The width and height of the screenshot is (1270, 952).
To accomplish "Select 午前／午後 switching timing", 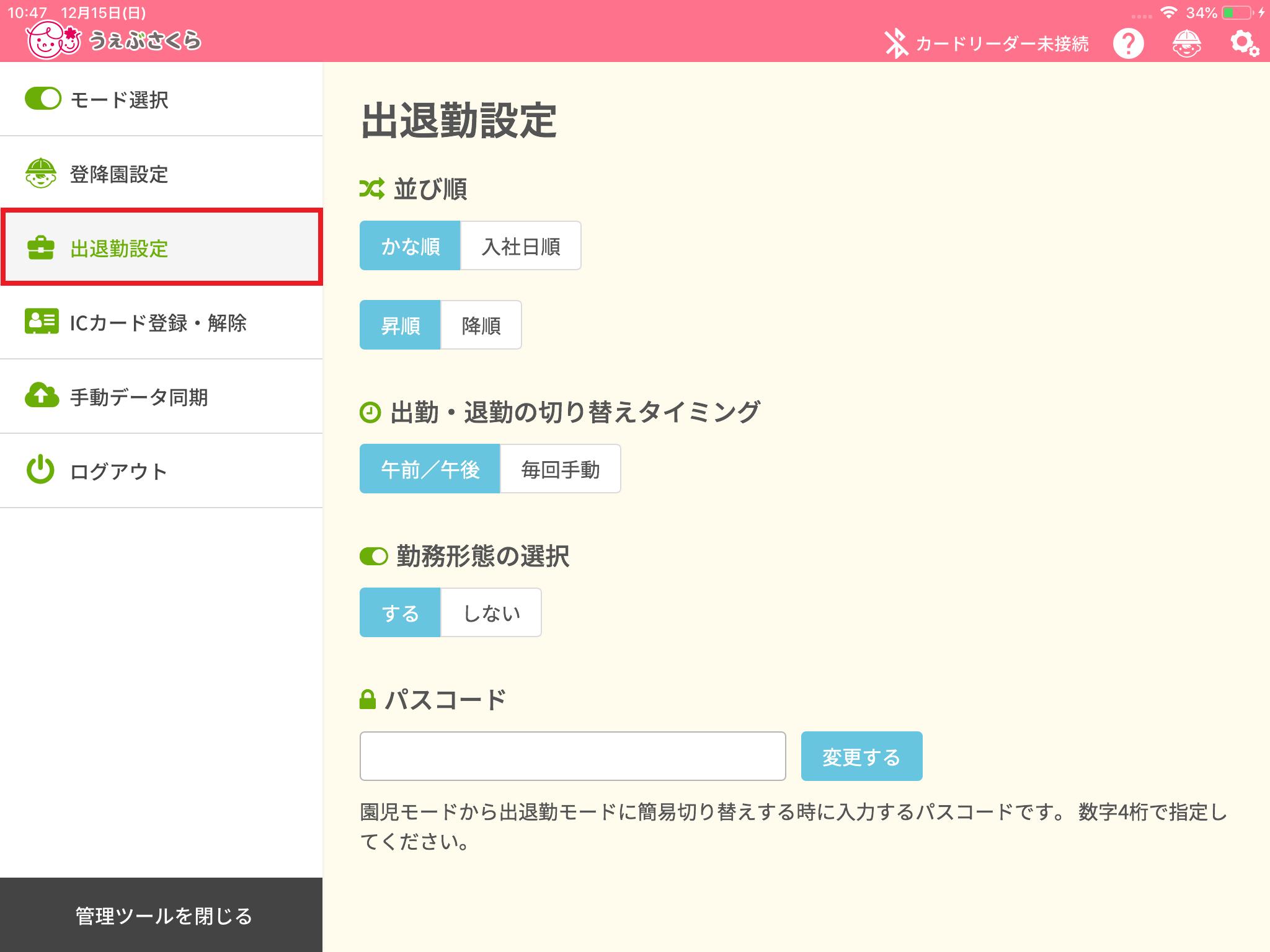I will click(430, 469).
